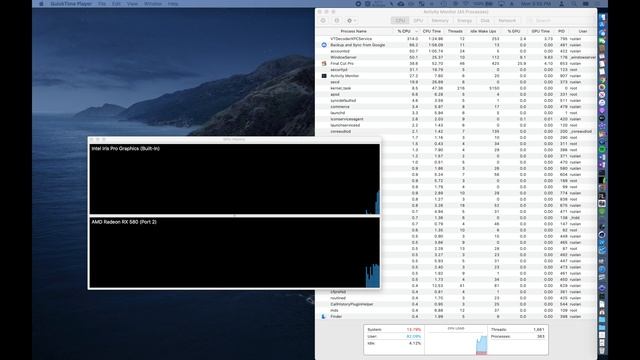Select the routined process row
Screen dimensions: 640x360
(x=456, y=298)
